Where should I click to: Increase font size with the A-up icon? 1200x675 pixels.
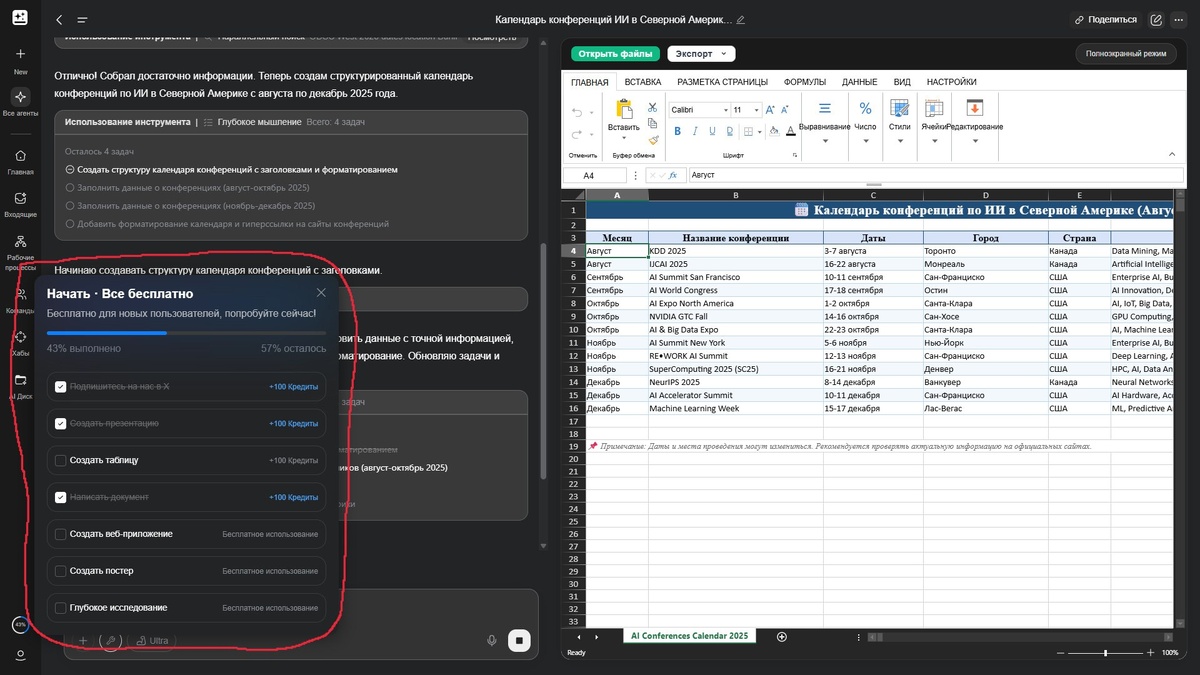pyautogui.click(x=772, y=110)
